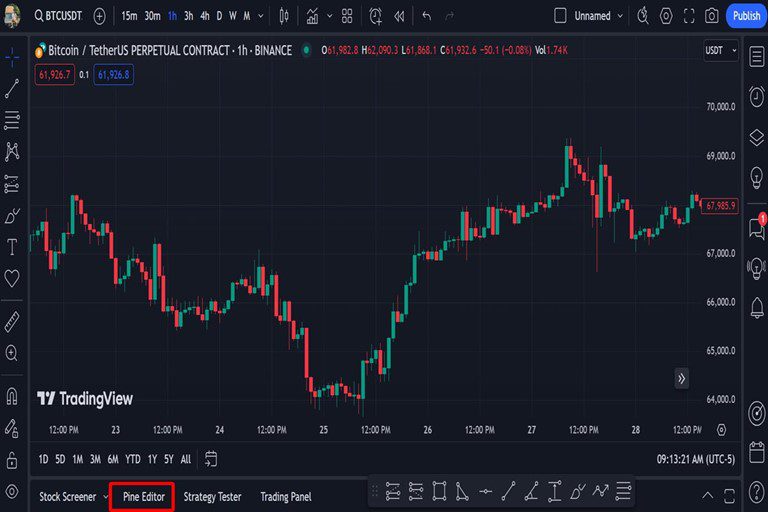
Task: Open the calendar panel icon
Action: point(756,452)
